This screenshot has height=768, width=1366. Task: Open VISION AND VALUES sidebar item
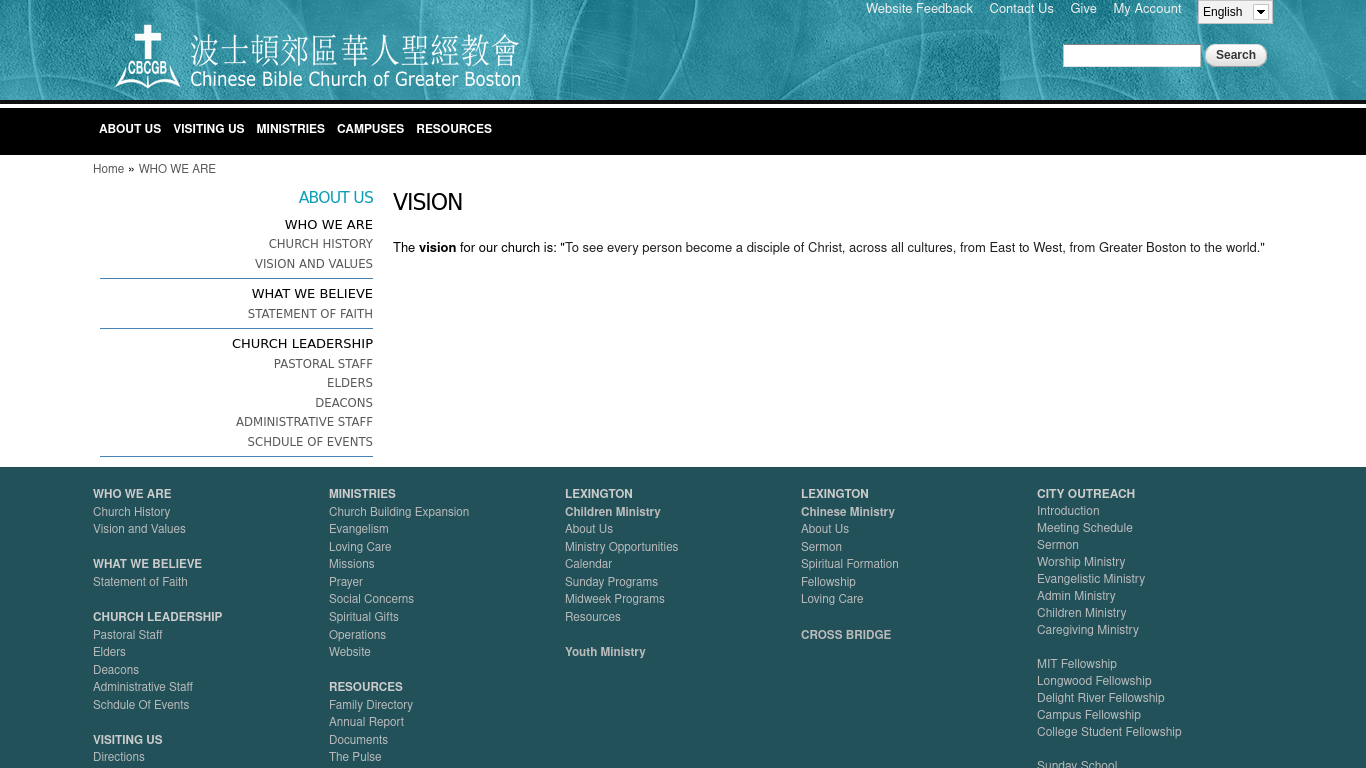point(314,264)
